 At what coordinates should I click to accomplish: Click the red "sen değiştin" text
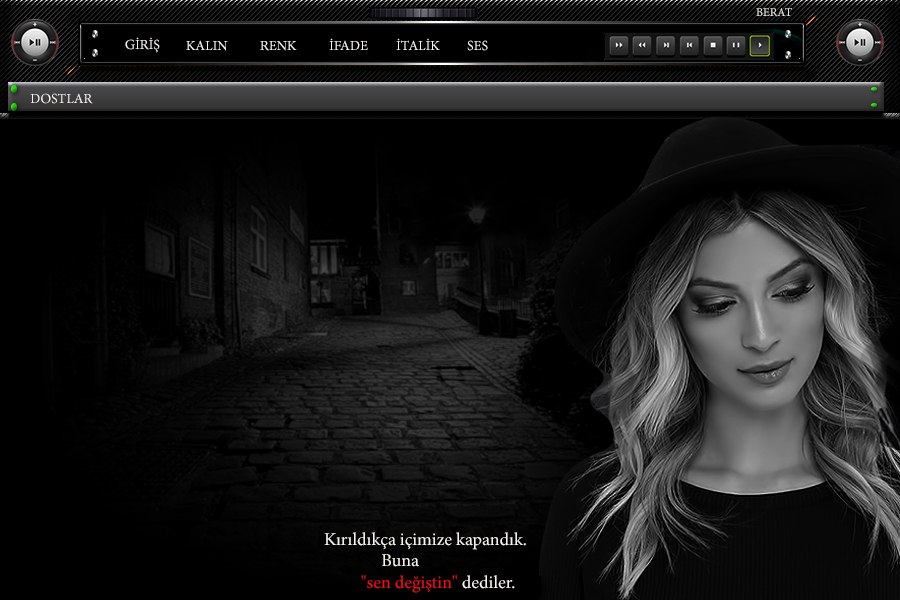[x=409, y=582]
